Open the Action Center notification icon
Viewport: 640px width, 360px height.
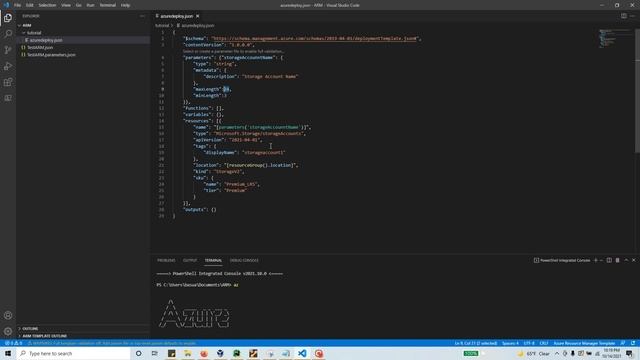(x=630, y=353)
